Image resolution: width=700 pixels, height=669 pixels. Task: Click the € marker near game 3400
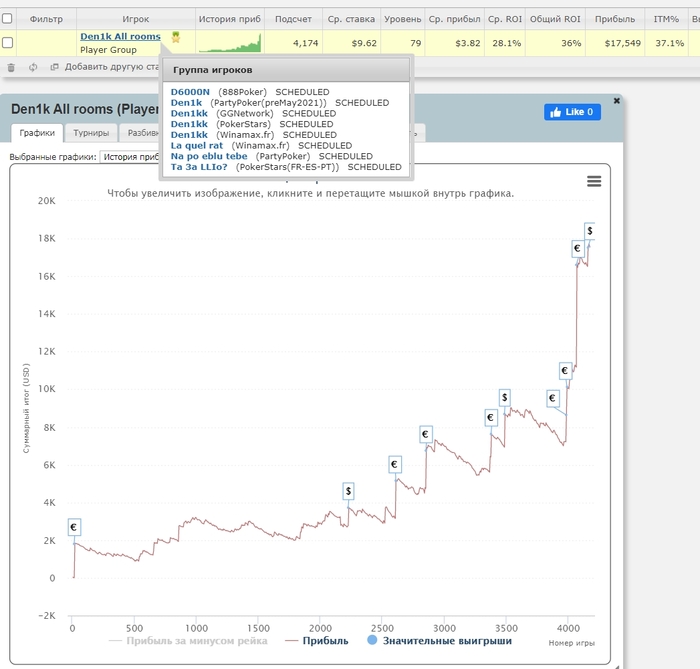[x=491, y=418]
